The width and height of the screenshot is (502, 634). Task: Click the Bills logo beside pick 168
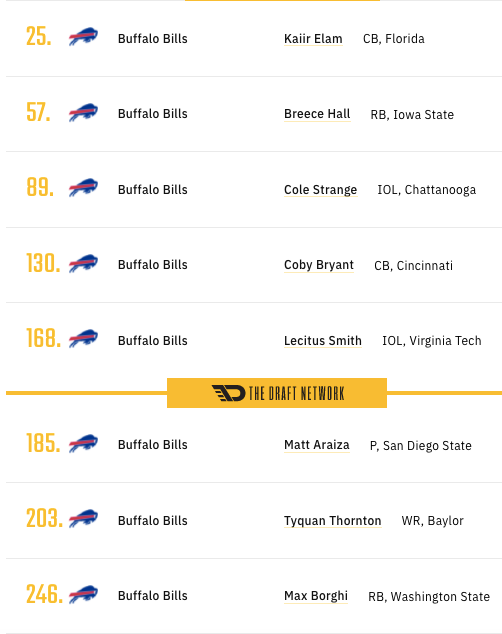coord(83,339)
